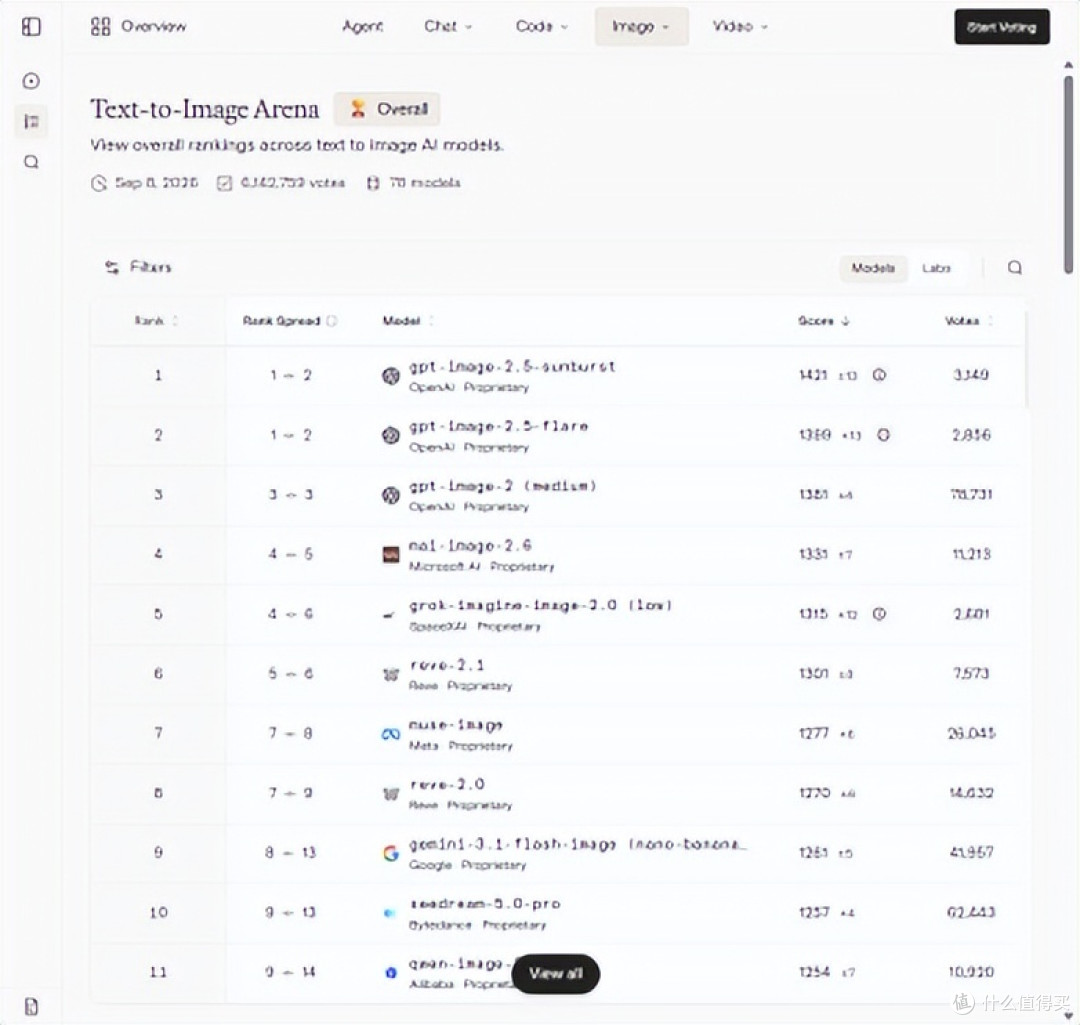The width and height of the screenshot is (1080, 1025).
Task: Open the Overall category selector
Action: [x=387, y=109]
